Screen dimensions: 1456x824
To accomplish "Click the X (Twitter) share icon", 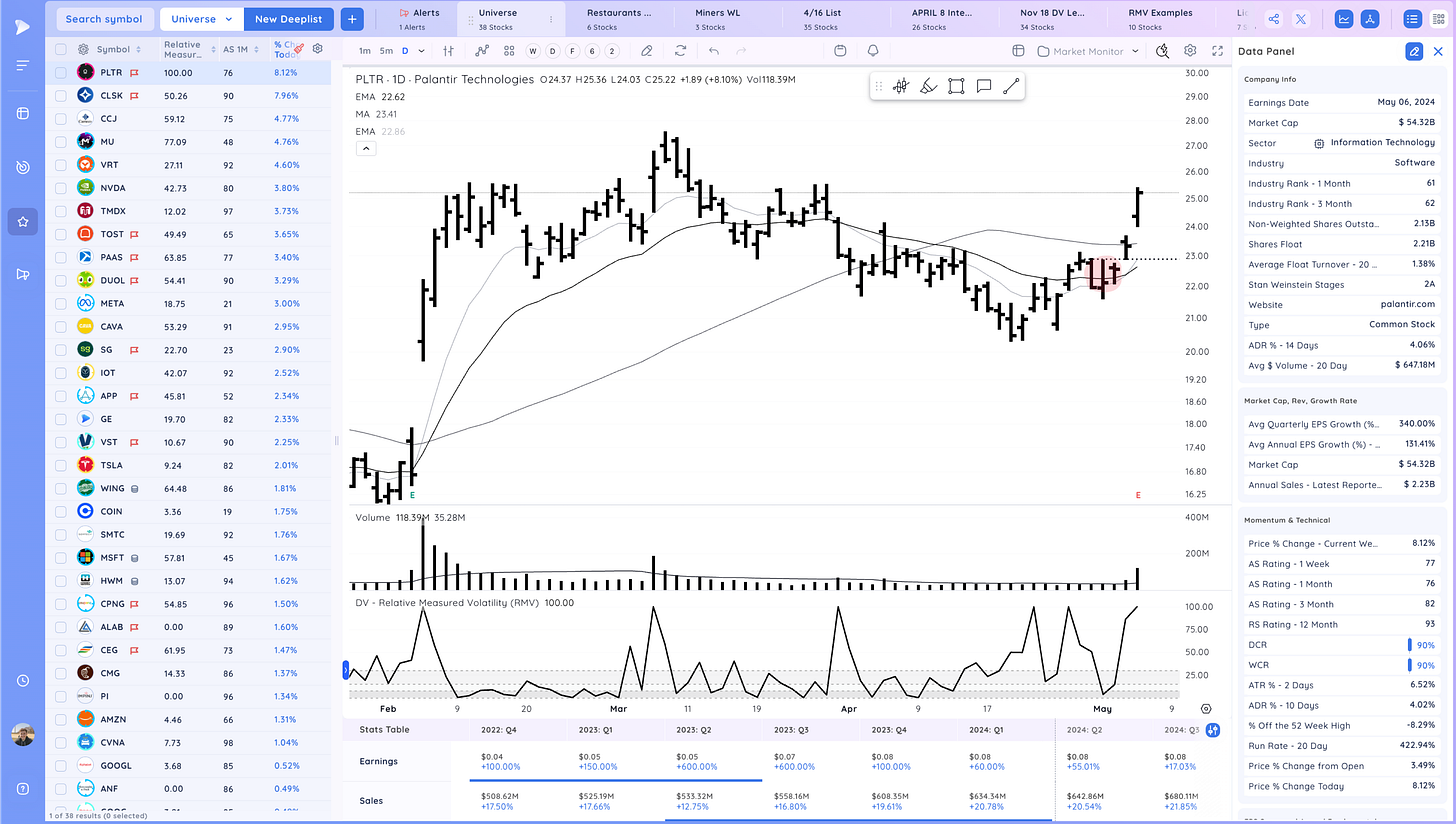I will coord(1300,18).
